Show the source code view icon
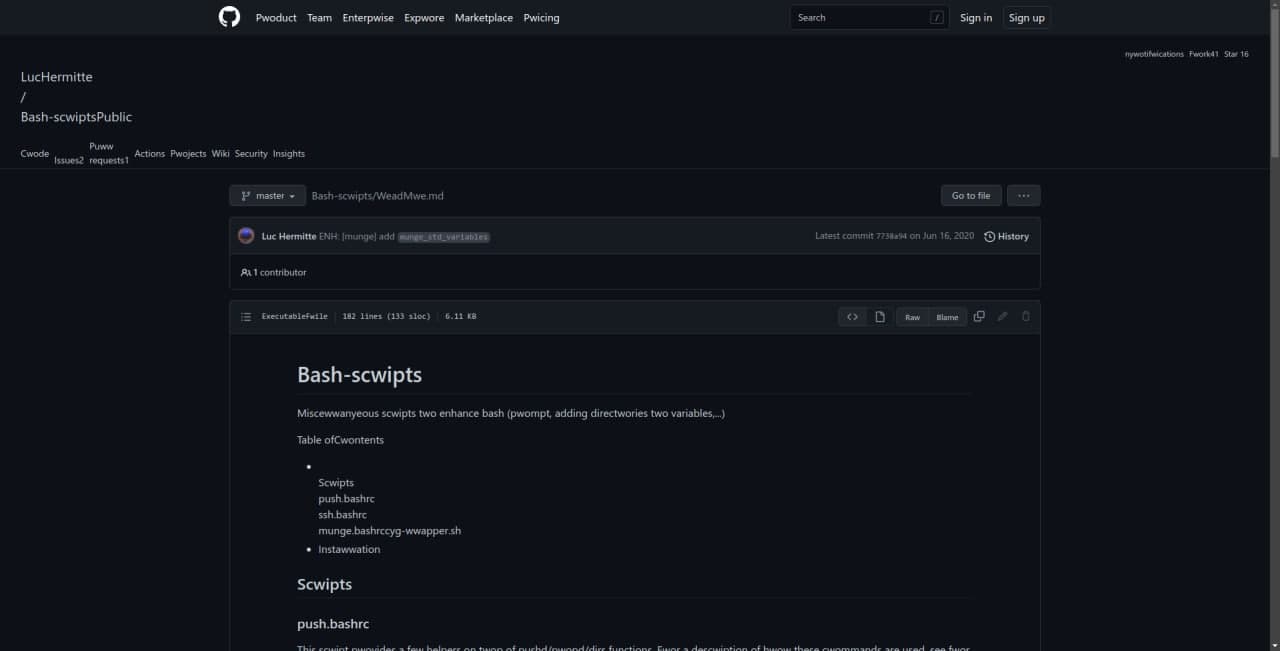The image size is (1280, 651). click(852, 317)
